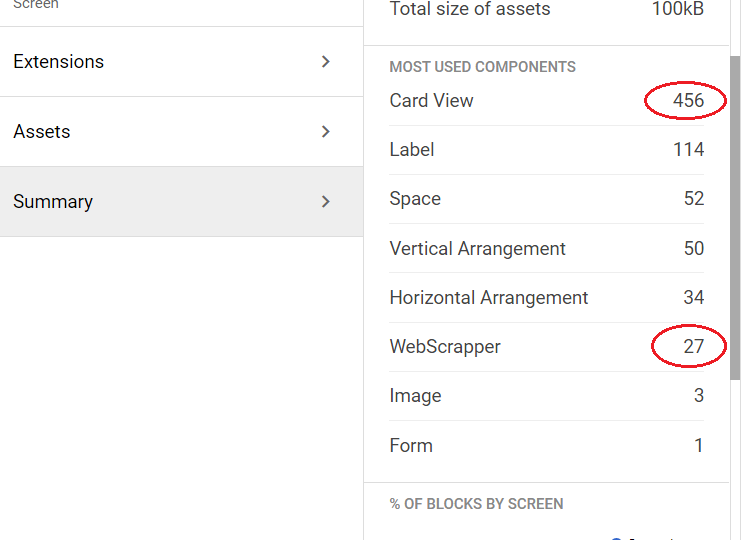741x540 pixels.
Task: Open the Assets section
Action: coord(42,132)
